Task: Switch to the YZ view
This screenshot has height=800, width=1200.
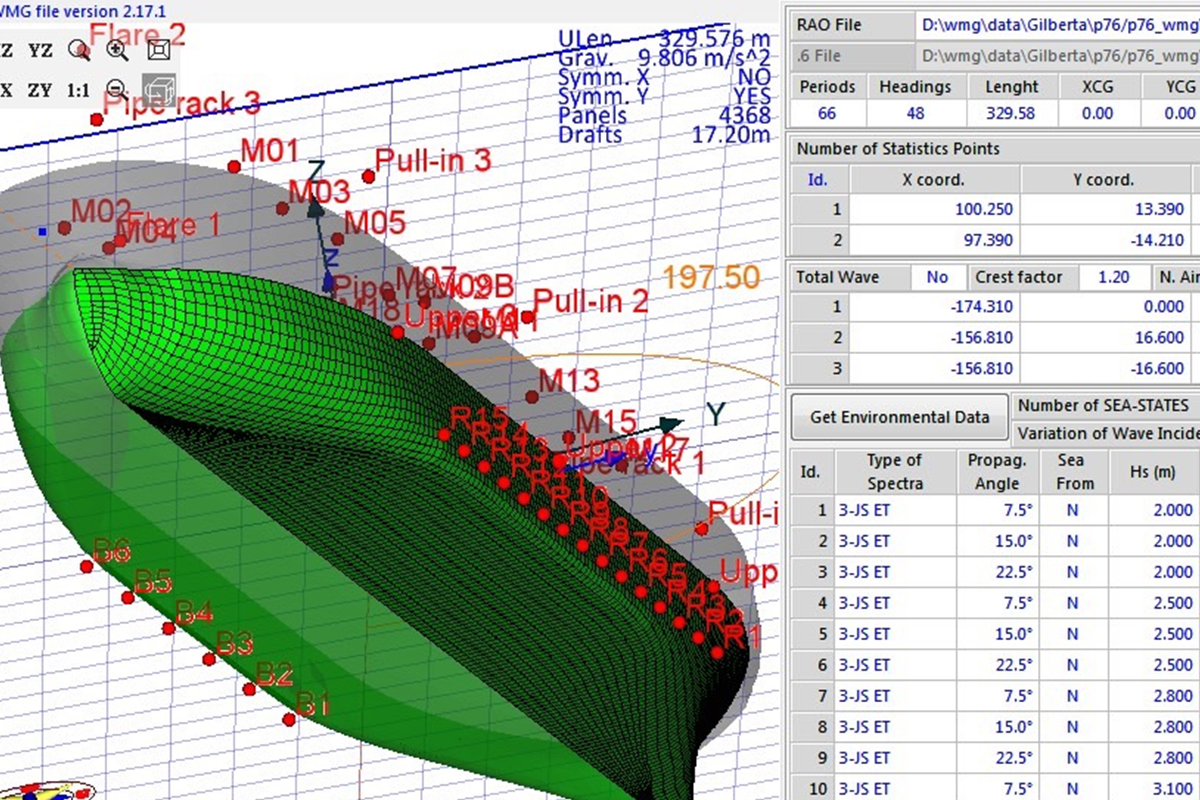Action: (x=40, y=50)
